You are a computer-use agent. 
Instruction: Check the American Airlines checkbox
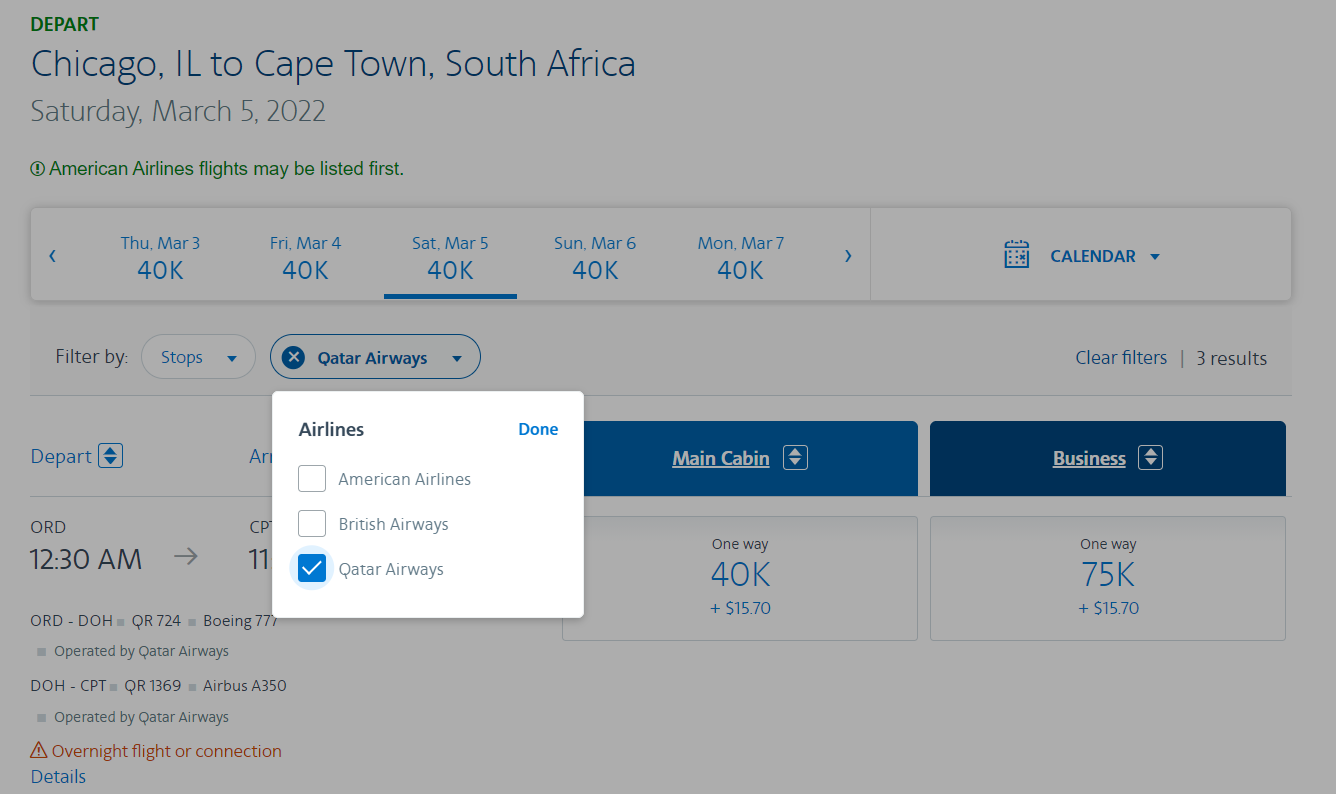[312, 479]
